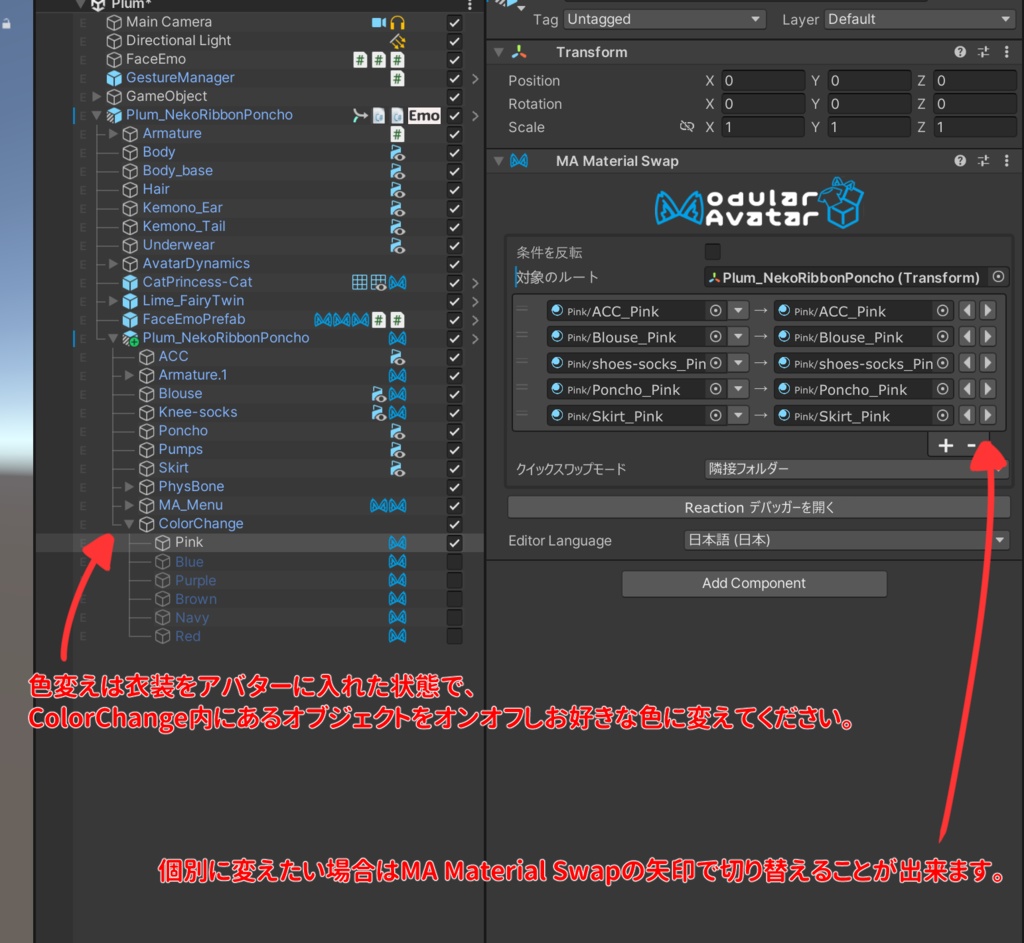The width and height of the screenshot is (1024, 943).
Task: Open Transform component presets icon
Action: point(983,52)
